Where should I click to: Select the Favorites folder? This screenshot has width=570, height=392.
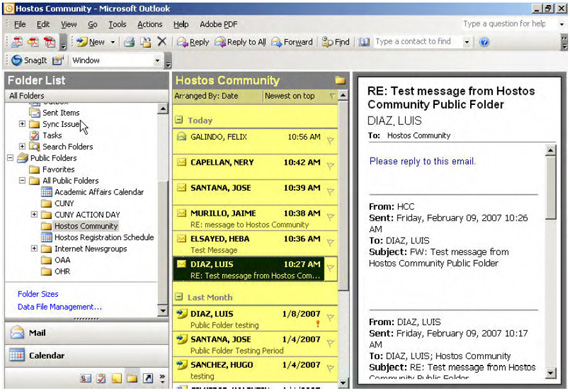click(52, 169)
